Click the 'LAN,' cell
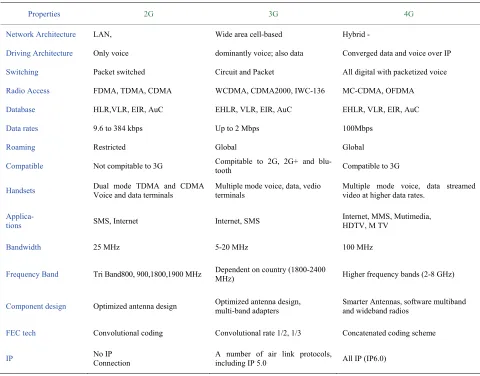This screenshot has width=480, height=376. click(x=102, y=34)
